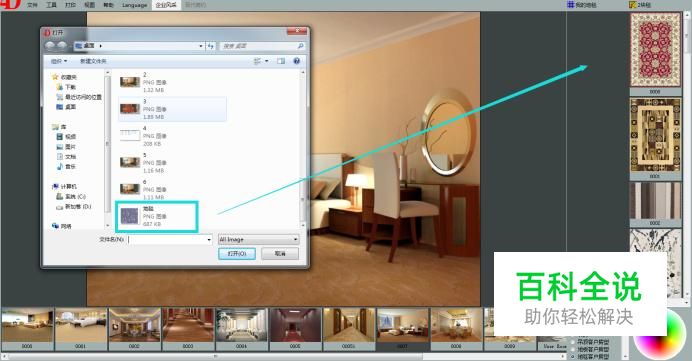Screen dimensions: 692x361
Task: Click the forward arrow in Open dialog
Action: [x=61, y=45]
